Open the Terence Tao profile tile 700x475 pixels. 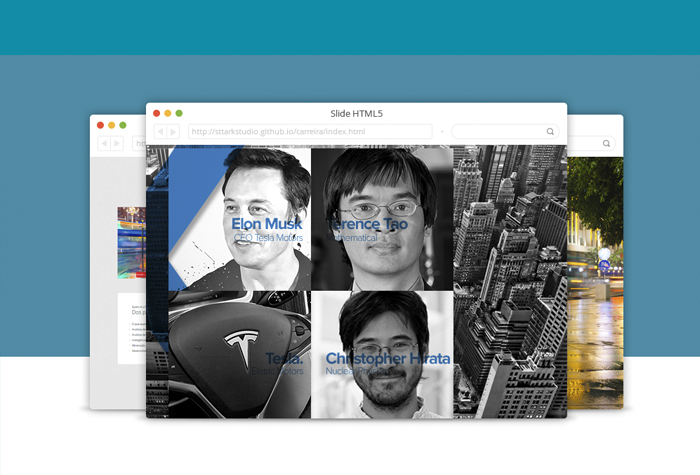click(x=382, y=218)
